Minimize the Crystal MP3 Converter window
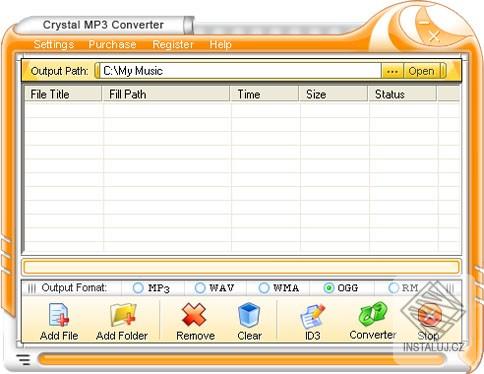The image size is (484, 374). tap(424, 23)
